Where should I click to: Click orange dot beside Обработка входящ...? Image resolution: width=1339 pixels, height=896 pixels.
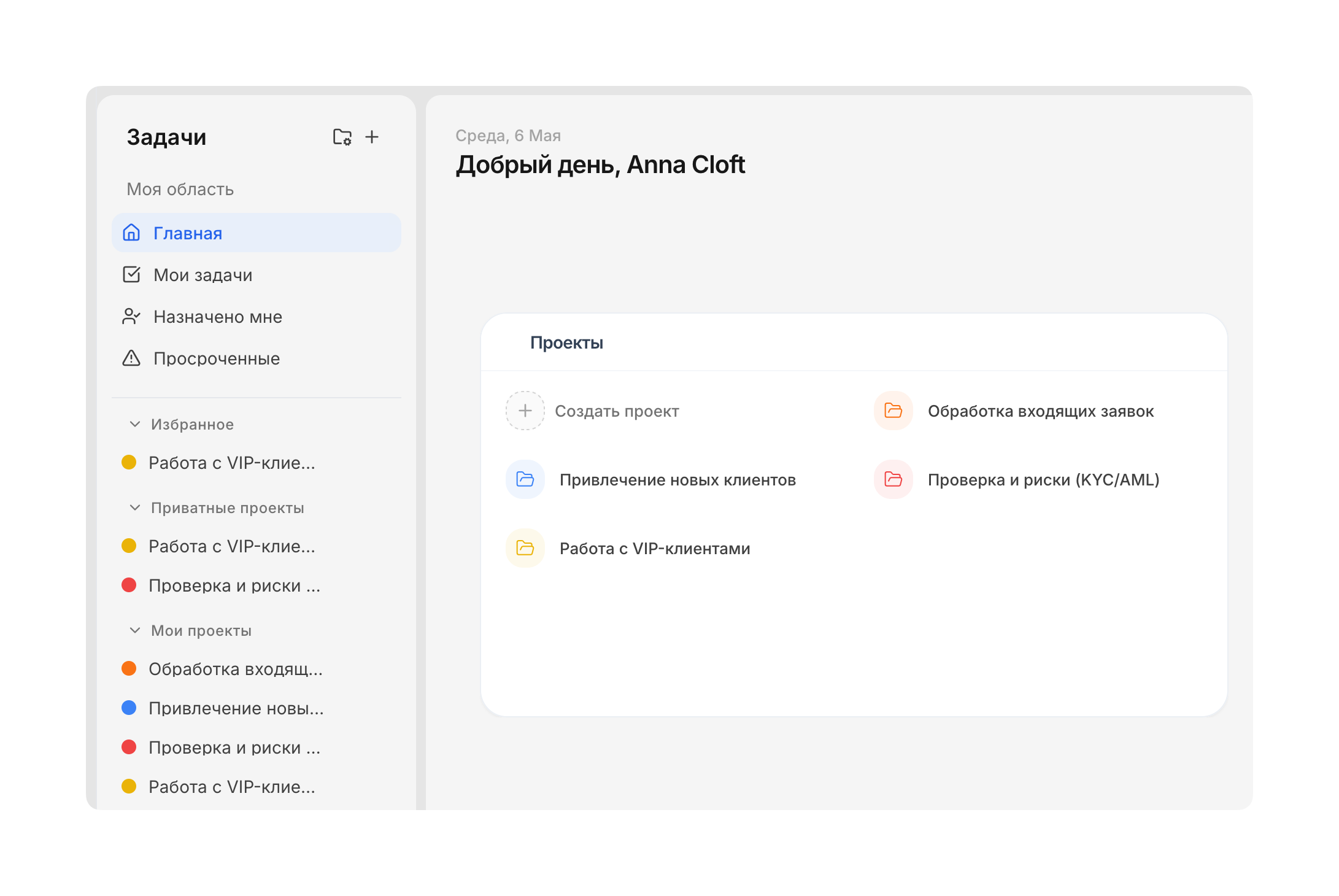129,668
